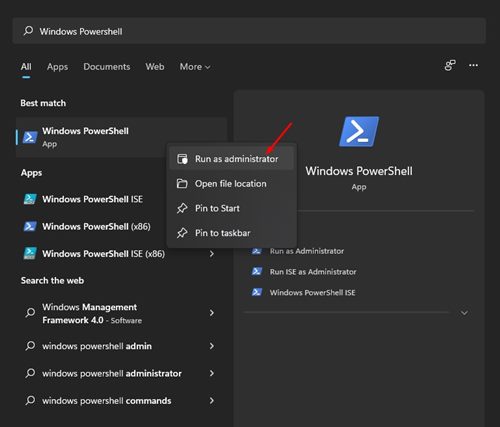Open the search feedback people icon
500x427 pixels.
450,65
